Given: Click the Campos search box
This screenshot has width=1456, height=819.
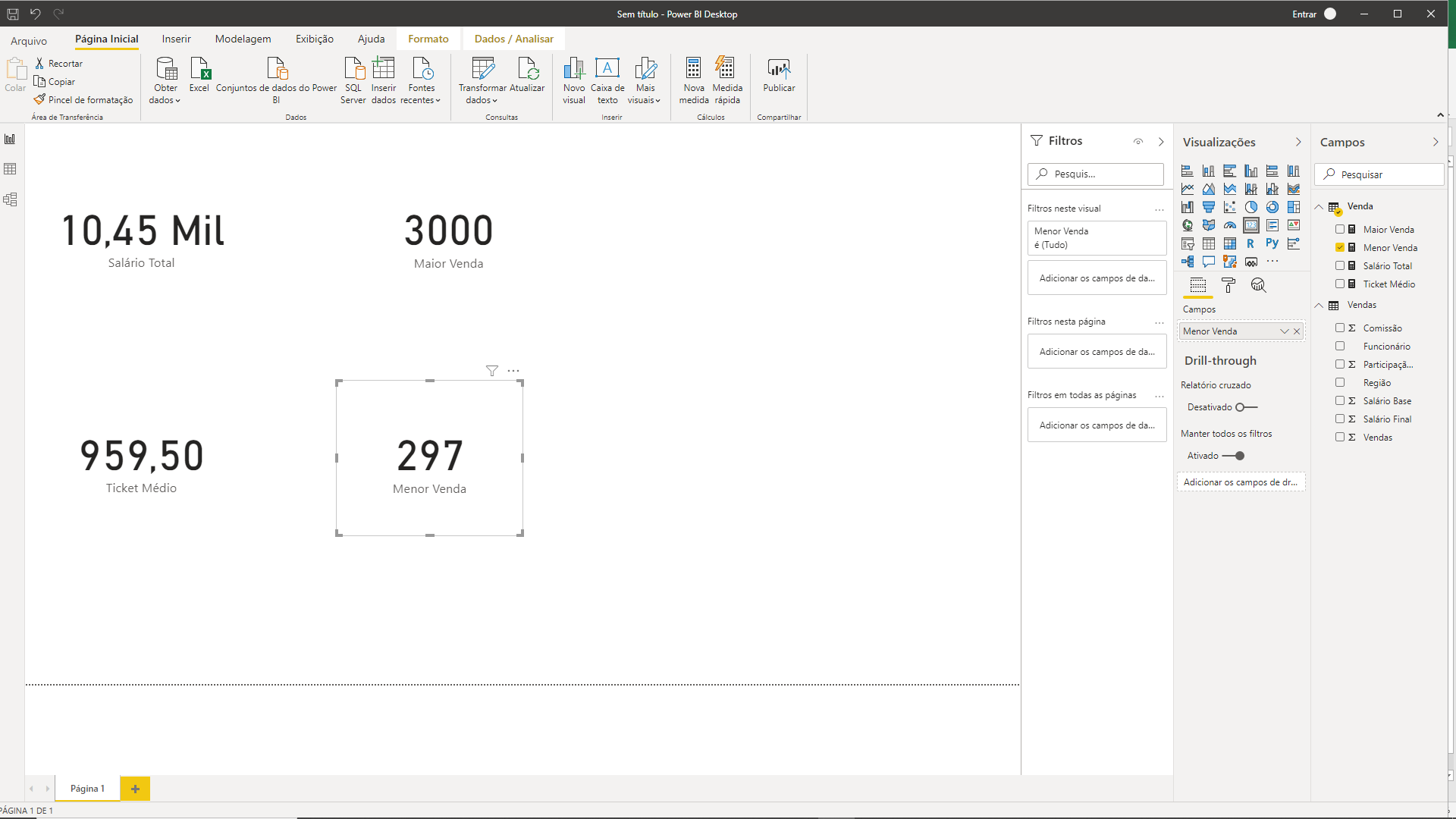Looking at the screenshot, I should 1379,174.
